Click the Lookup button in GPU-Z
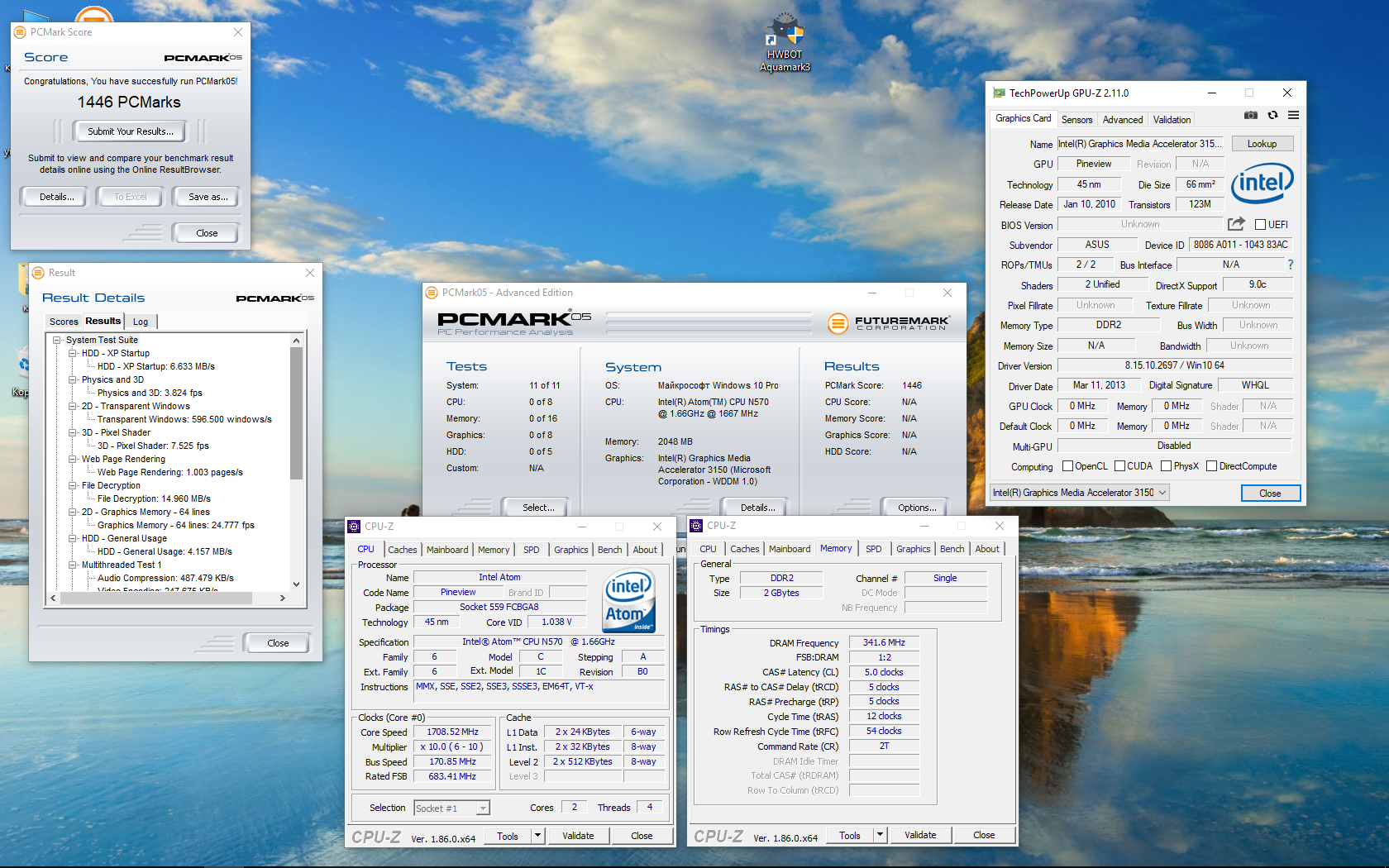Viewport: 1389px width, 868px height. (1262, 144)
